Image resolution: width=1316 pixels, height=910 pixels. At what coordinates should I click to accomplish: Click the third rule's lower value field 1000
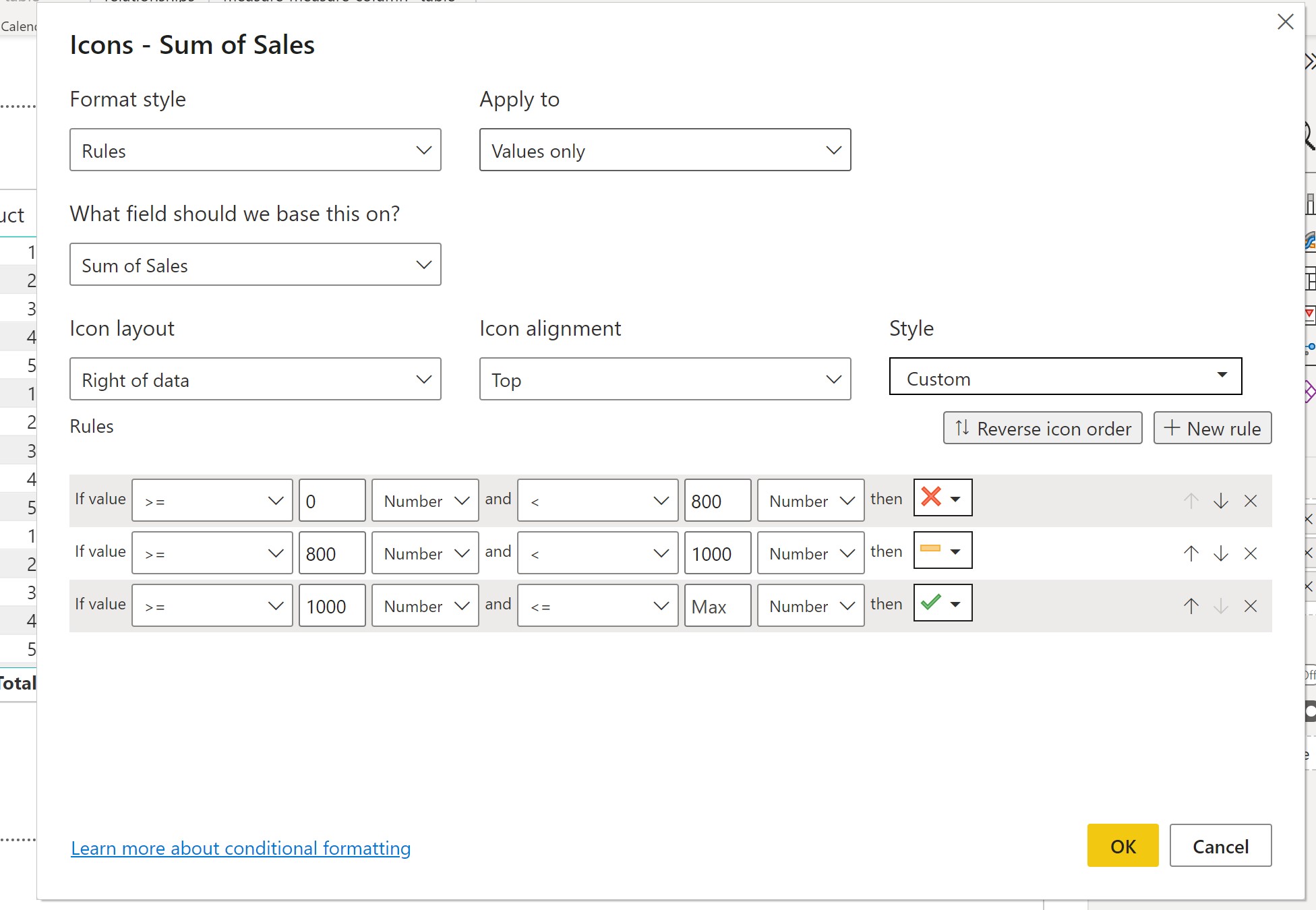coord(332,605)
